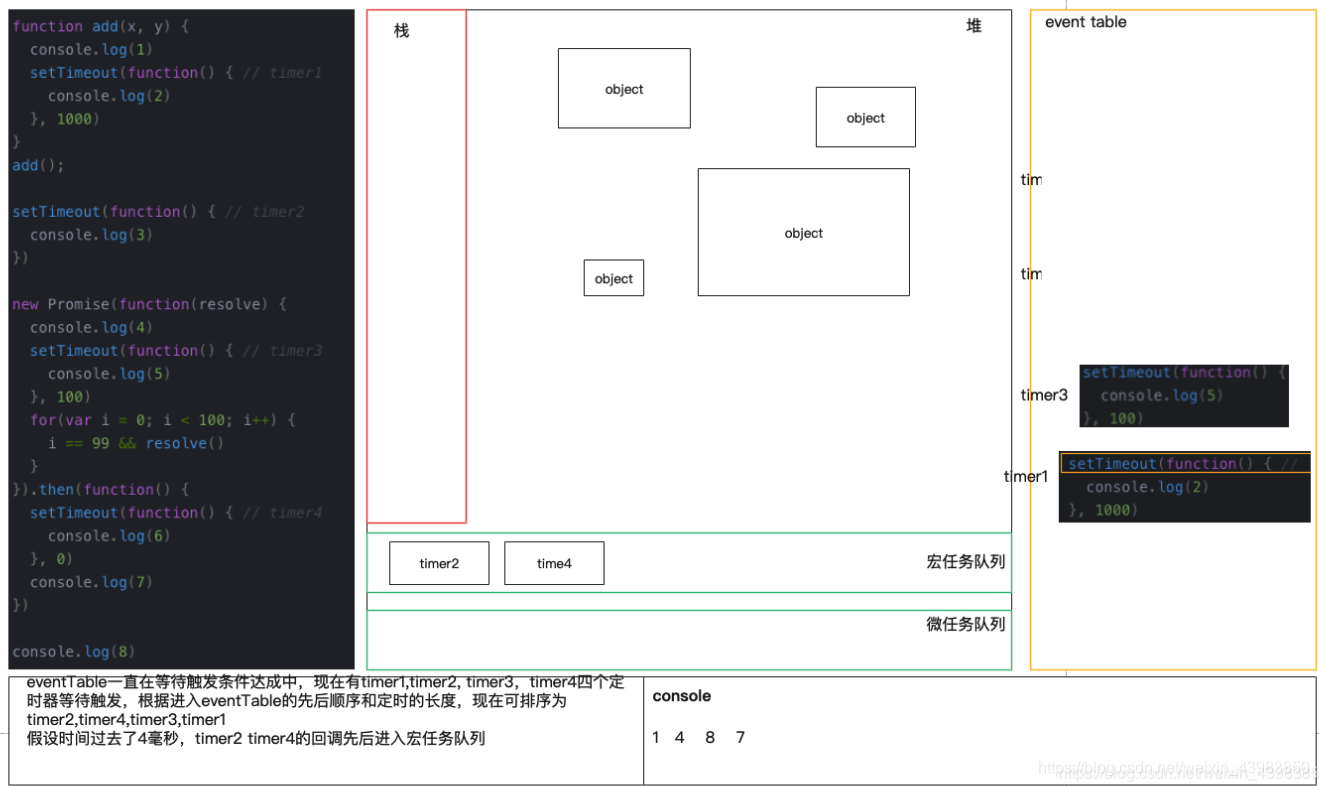Click the '// timer3' comment in code

pos(282,350)
